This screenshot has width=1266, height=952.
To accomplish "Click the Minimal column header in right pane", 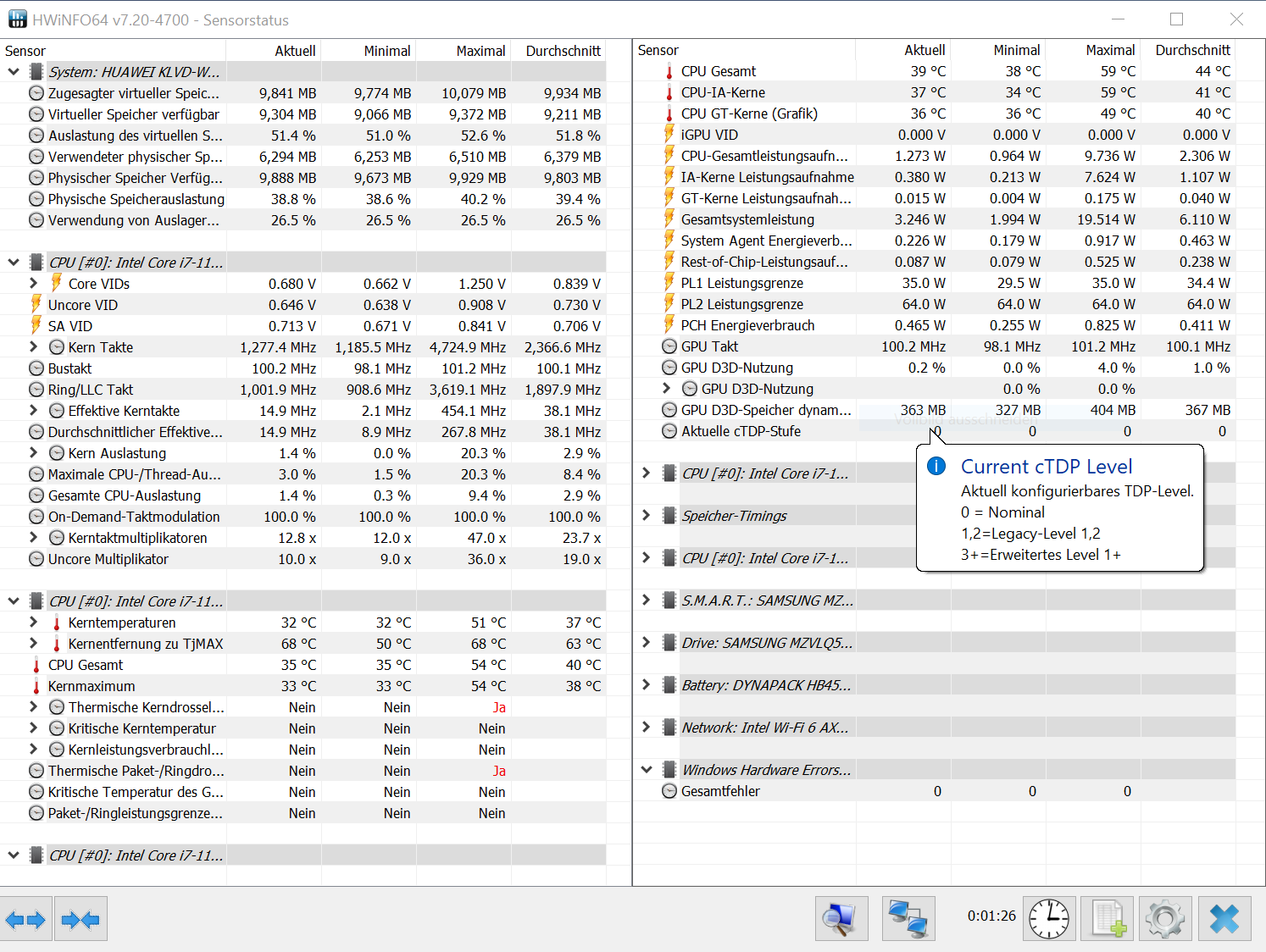I will (x=1017, y=50).
